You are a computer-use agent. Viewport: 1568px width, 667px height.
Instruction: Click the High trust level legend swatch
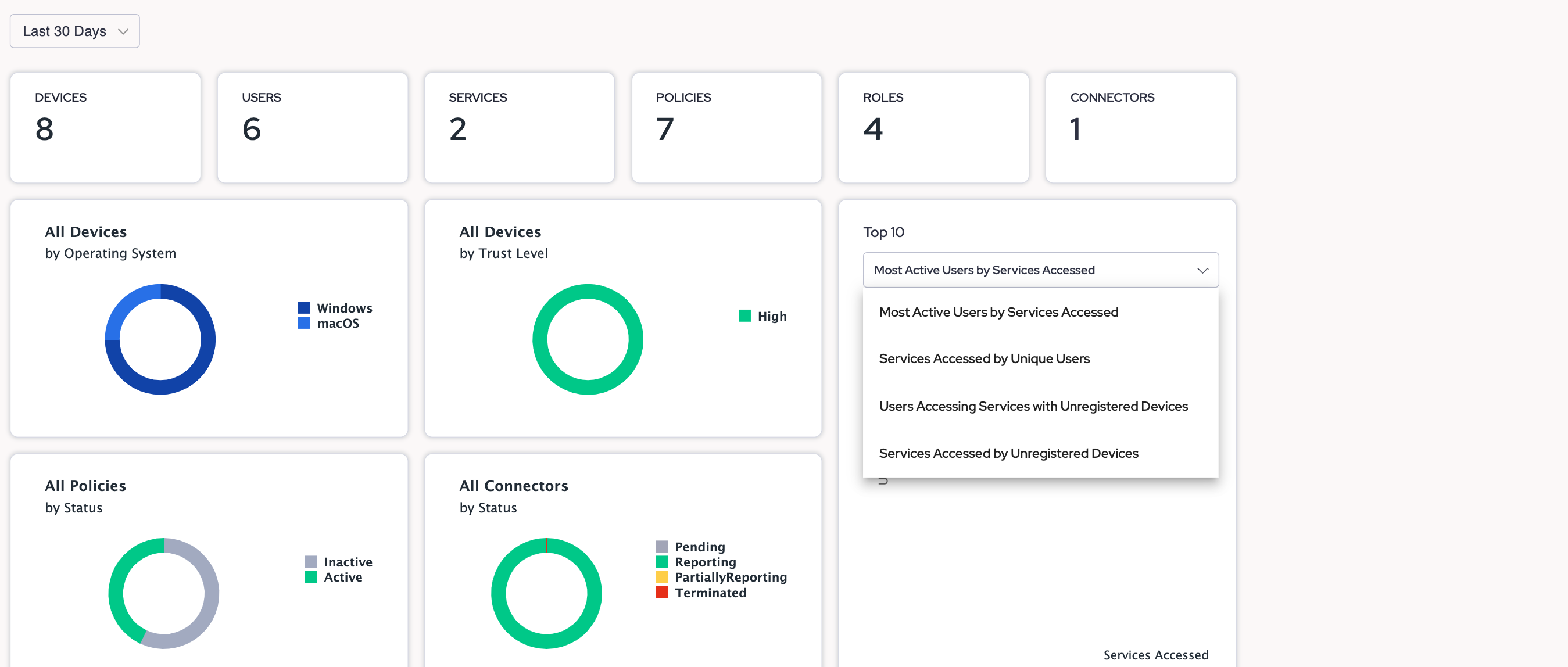coord(744,316)
